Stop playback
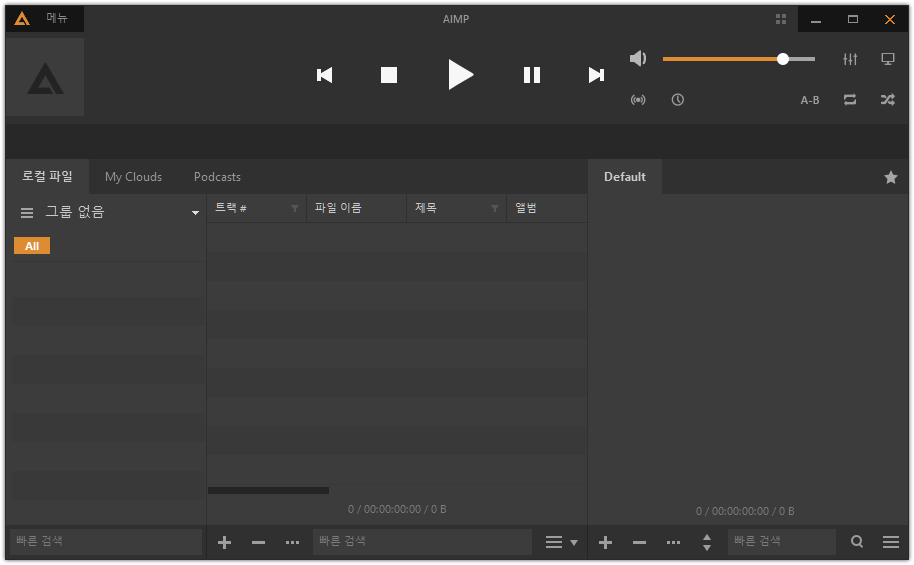This screenshot has height=565, width=914. (389, 75)
